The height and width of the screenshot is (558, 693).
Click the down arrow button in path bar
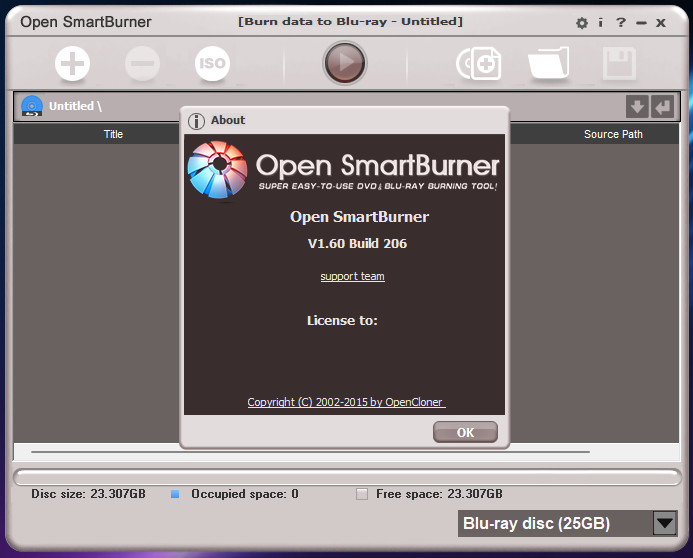pyautogui.click(x=637, y=106)
